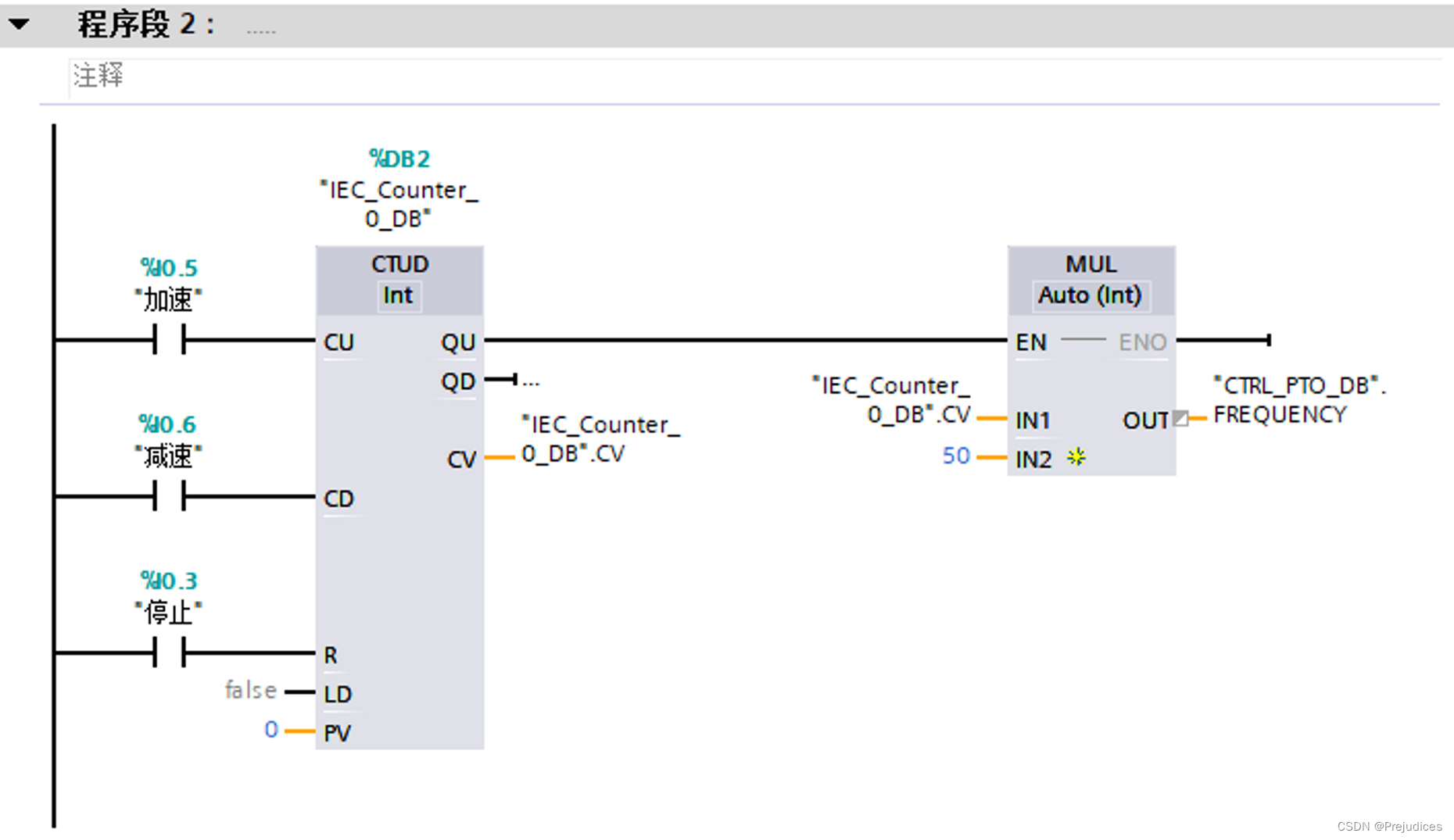Click the LD pin label on CTUD

(x=338, y=694)
